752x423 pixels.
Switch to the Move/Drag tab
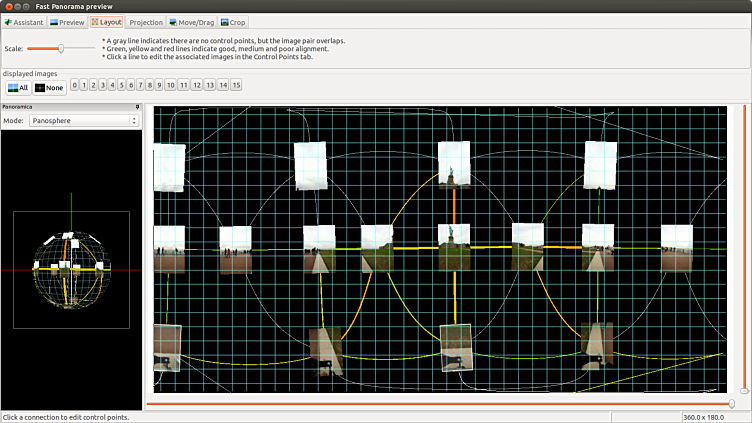(193, 21)
